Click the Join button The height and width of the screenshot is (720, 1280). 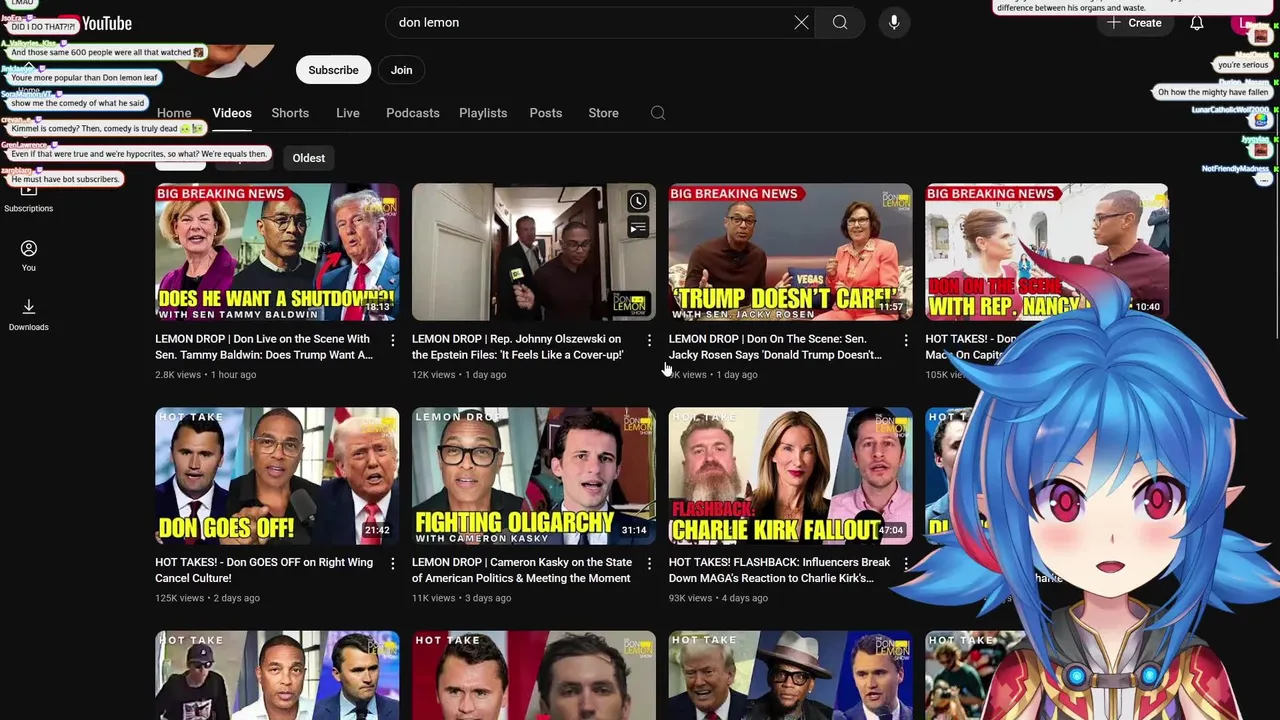[x=401, y=70]
